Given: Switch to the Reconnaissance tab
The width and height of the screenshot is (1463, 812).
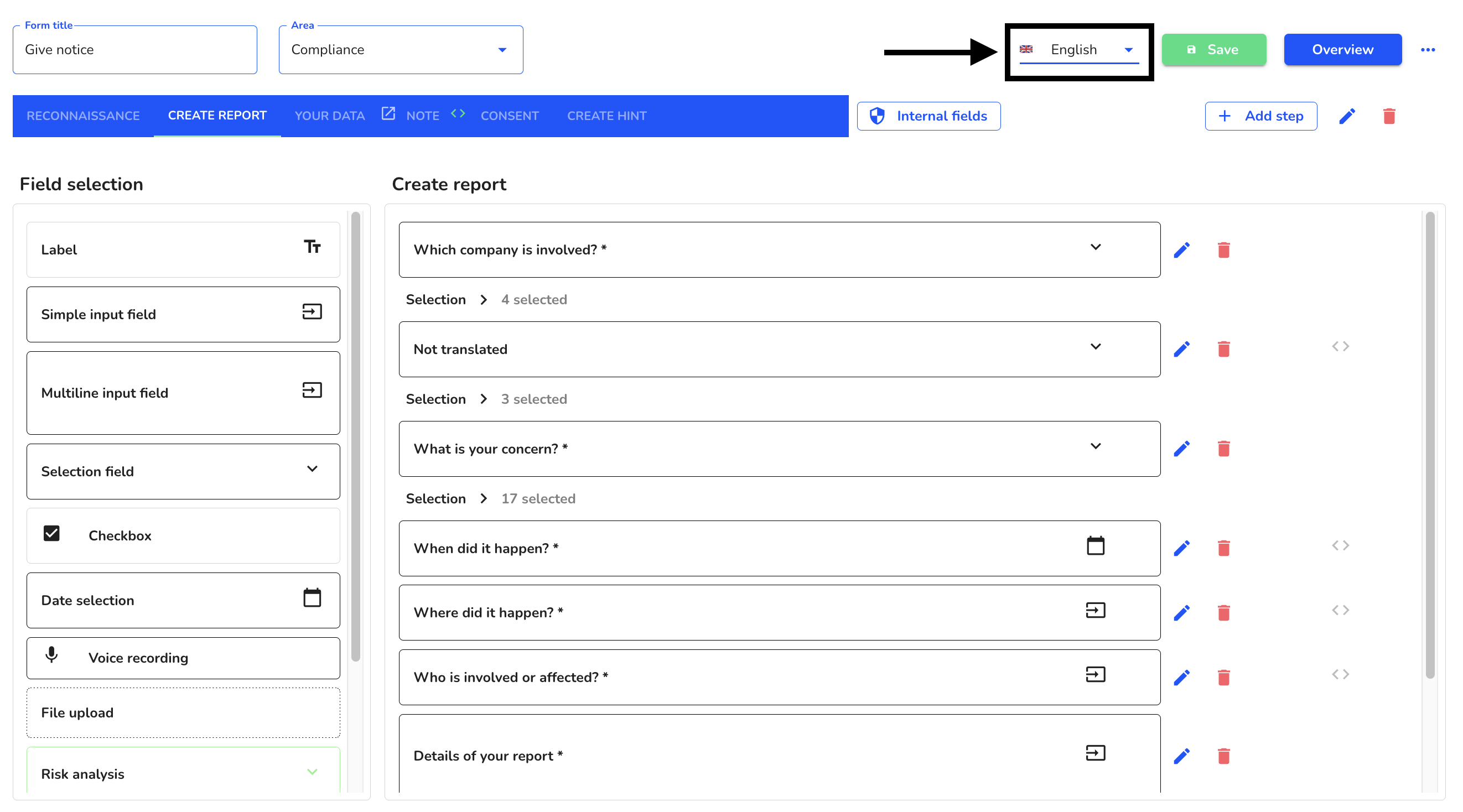Looking at the screenshot, I should point(83,116).
